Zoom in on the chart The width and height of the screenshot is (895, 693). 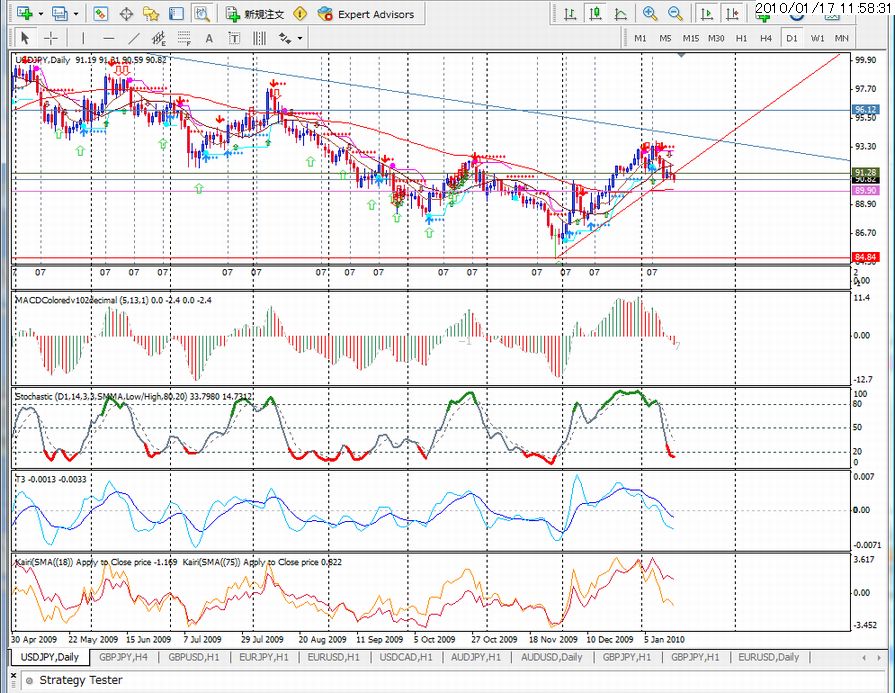650,14
